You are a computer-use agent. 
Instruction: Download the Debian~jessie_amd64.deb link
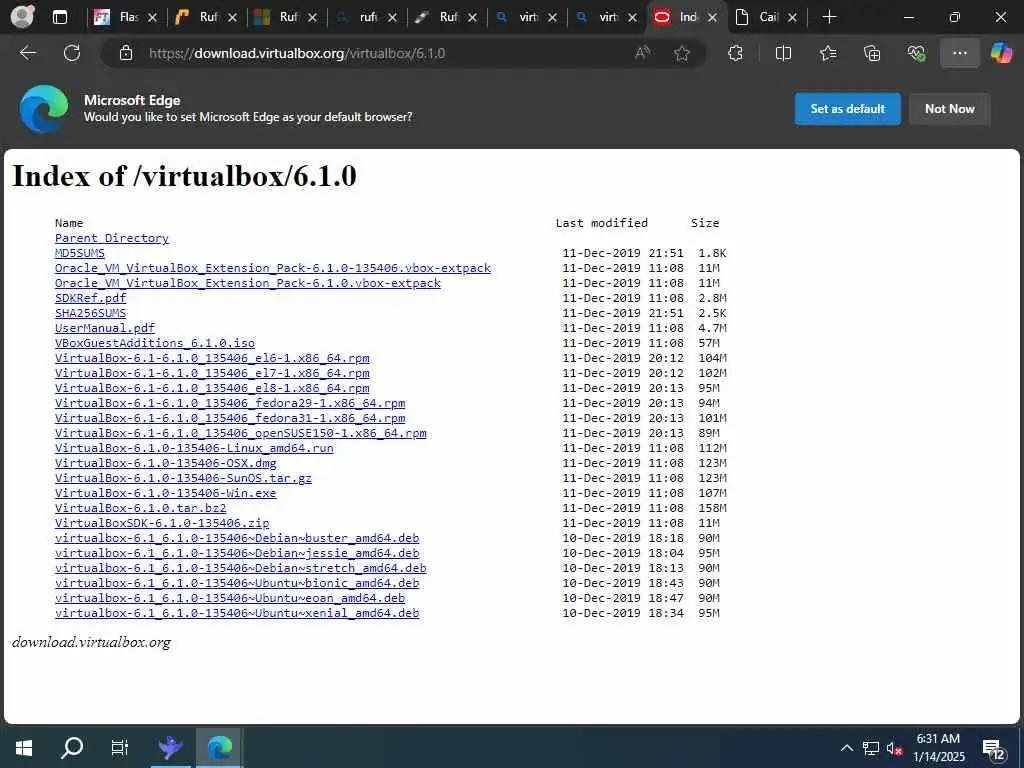237,553
